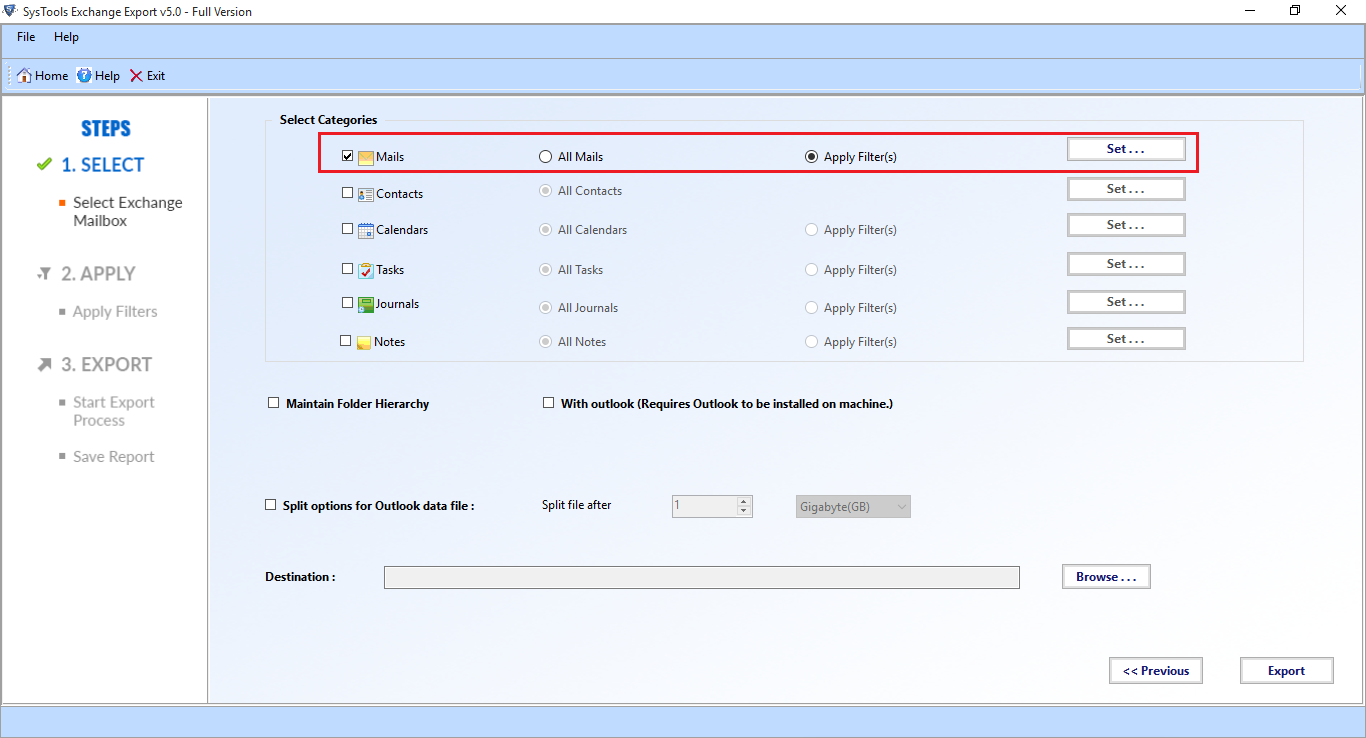This screenshot has height=738, width=1366.
Task: Click the Set button for Mails
Action: 1126,149
